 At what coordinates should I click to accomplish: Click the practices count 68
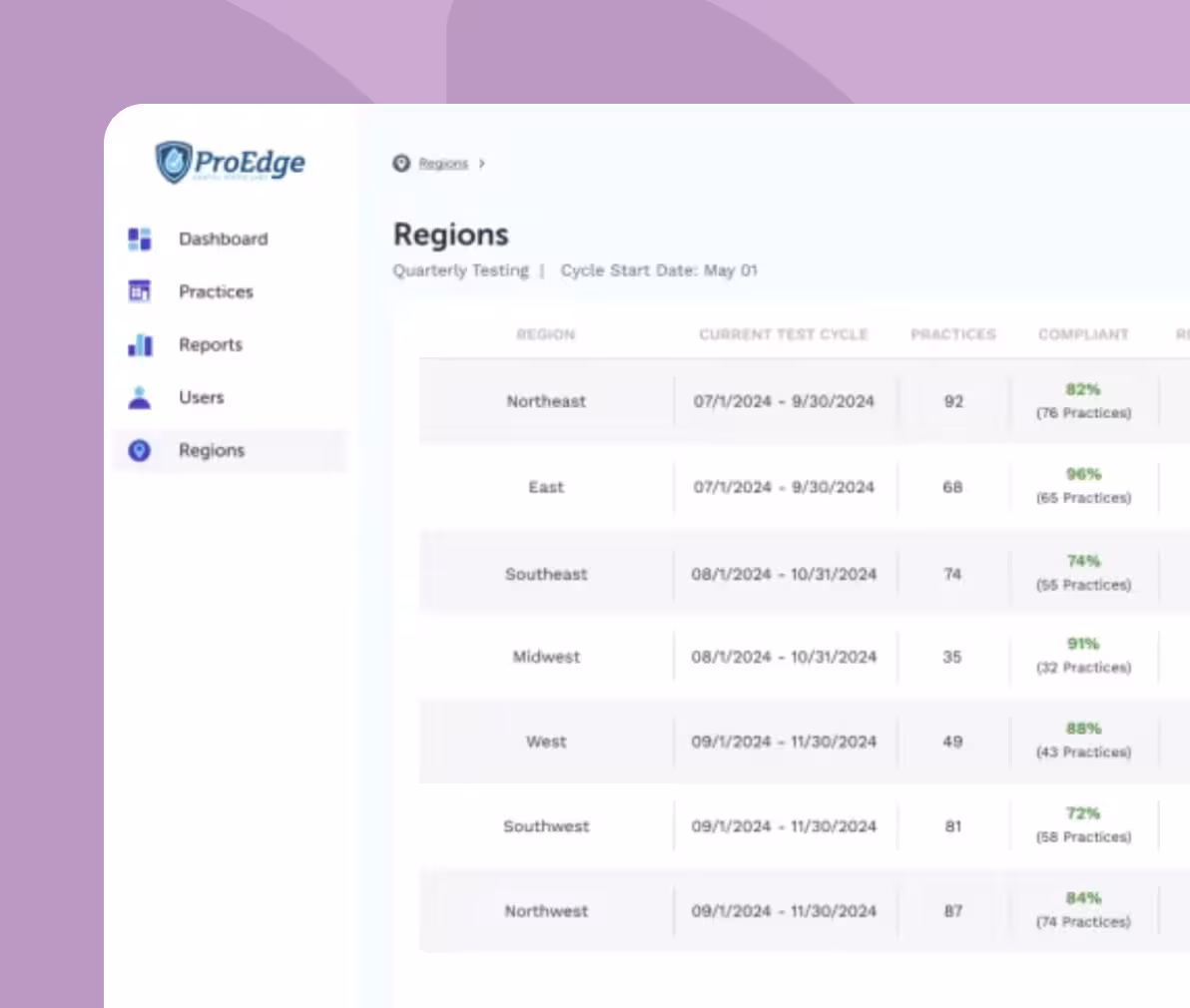953,487
